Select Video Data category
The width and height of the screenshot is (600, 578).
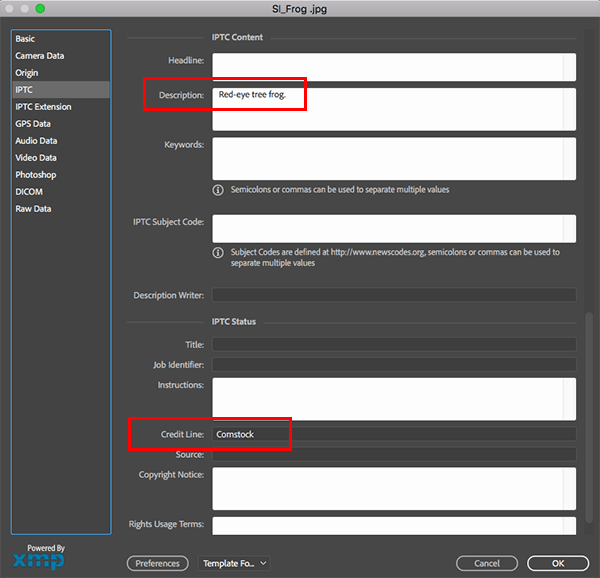(61, 158)
